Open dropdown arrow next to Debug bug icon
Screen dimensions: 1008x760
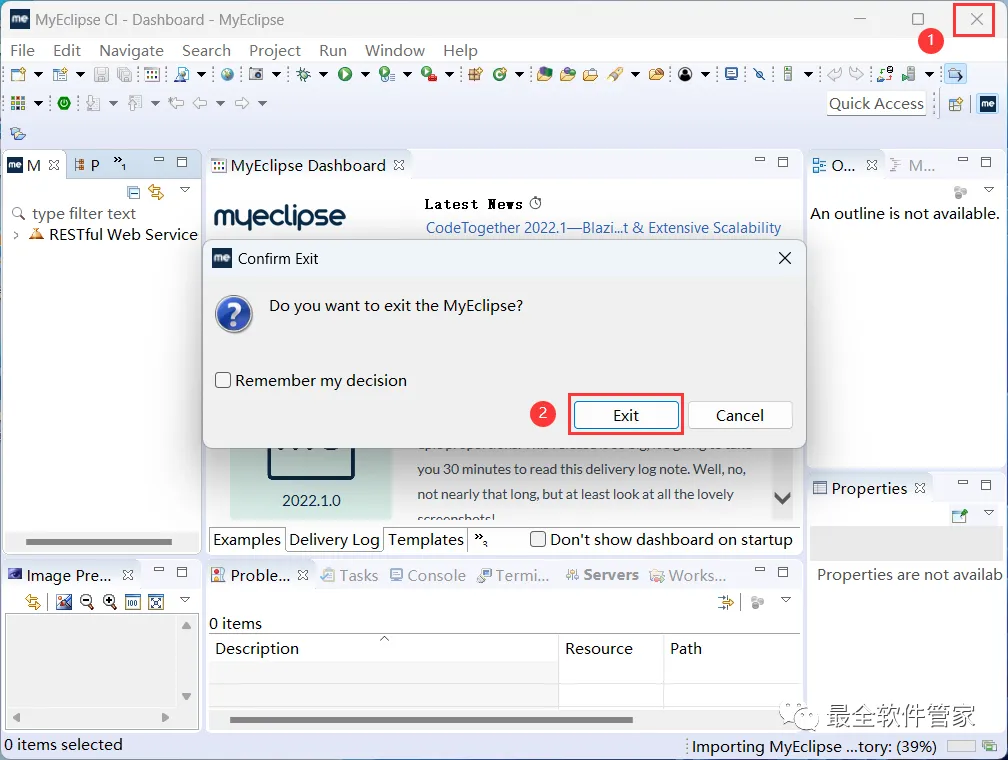pos(323,75)
